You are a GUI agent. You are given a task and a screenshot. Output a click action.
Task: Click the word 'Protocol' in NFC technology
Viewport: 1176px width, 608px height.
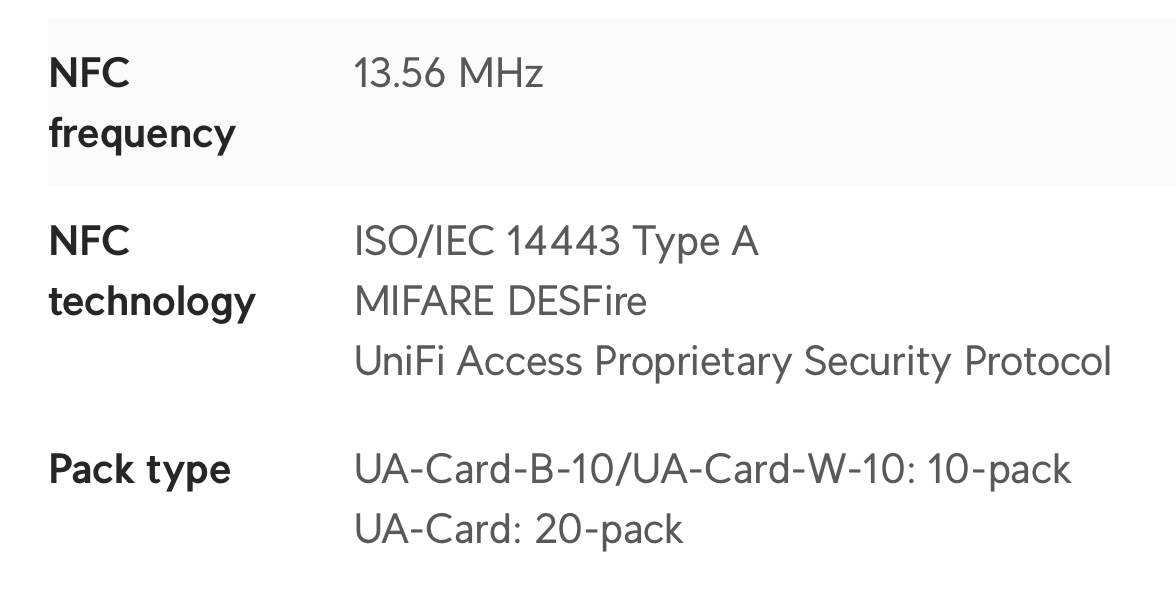pyautogui.click(x=1037, y=361)
